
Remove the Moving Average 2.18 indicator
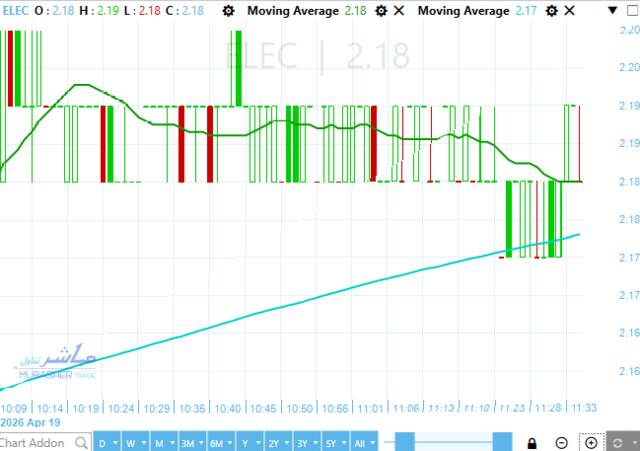[400, 10]
